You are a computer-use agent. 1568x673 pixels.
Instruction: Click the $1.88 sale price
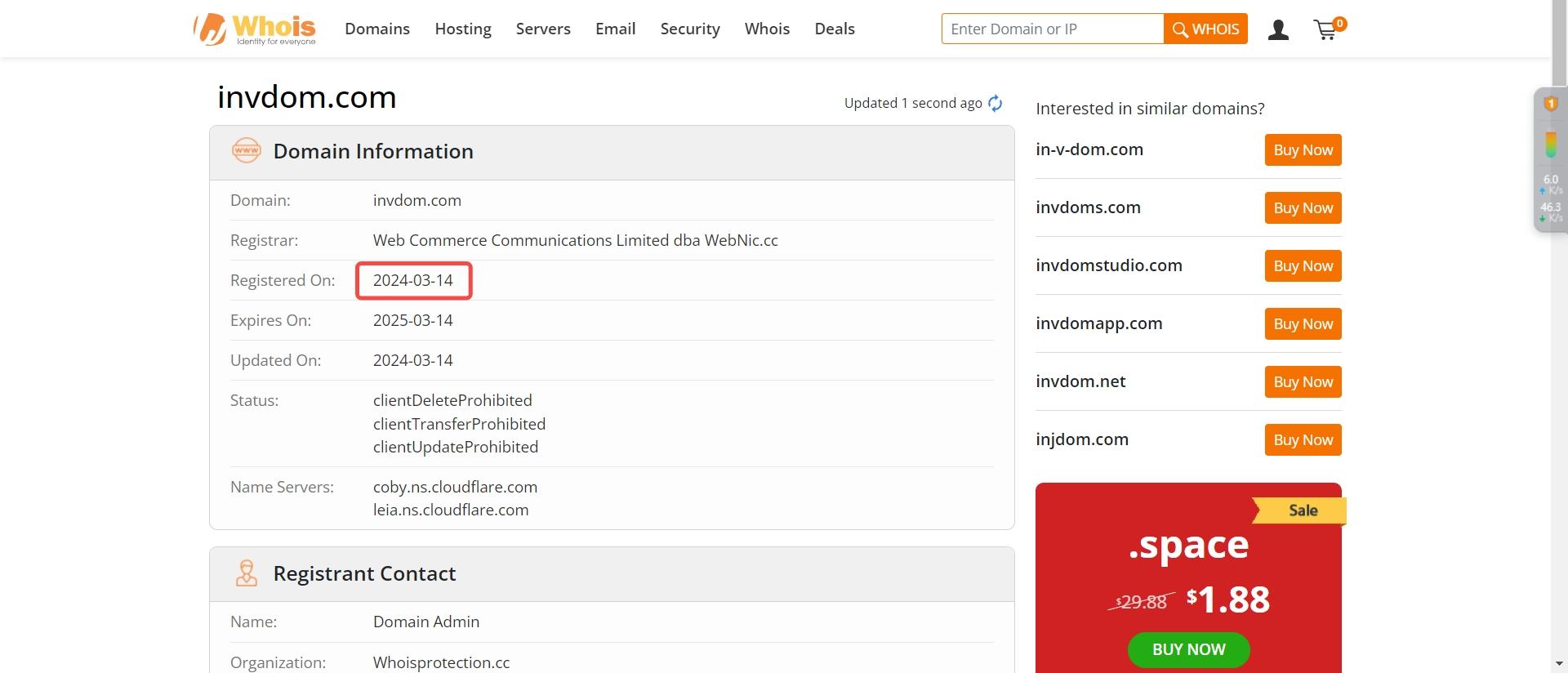point(1228,600)
